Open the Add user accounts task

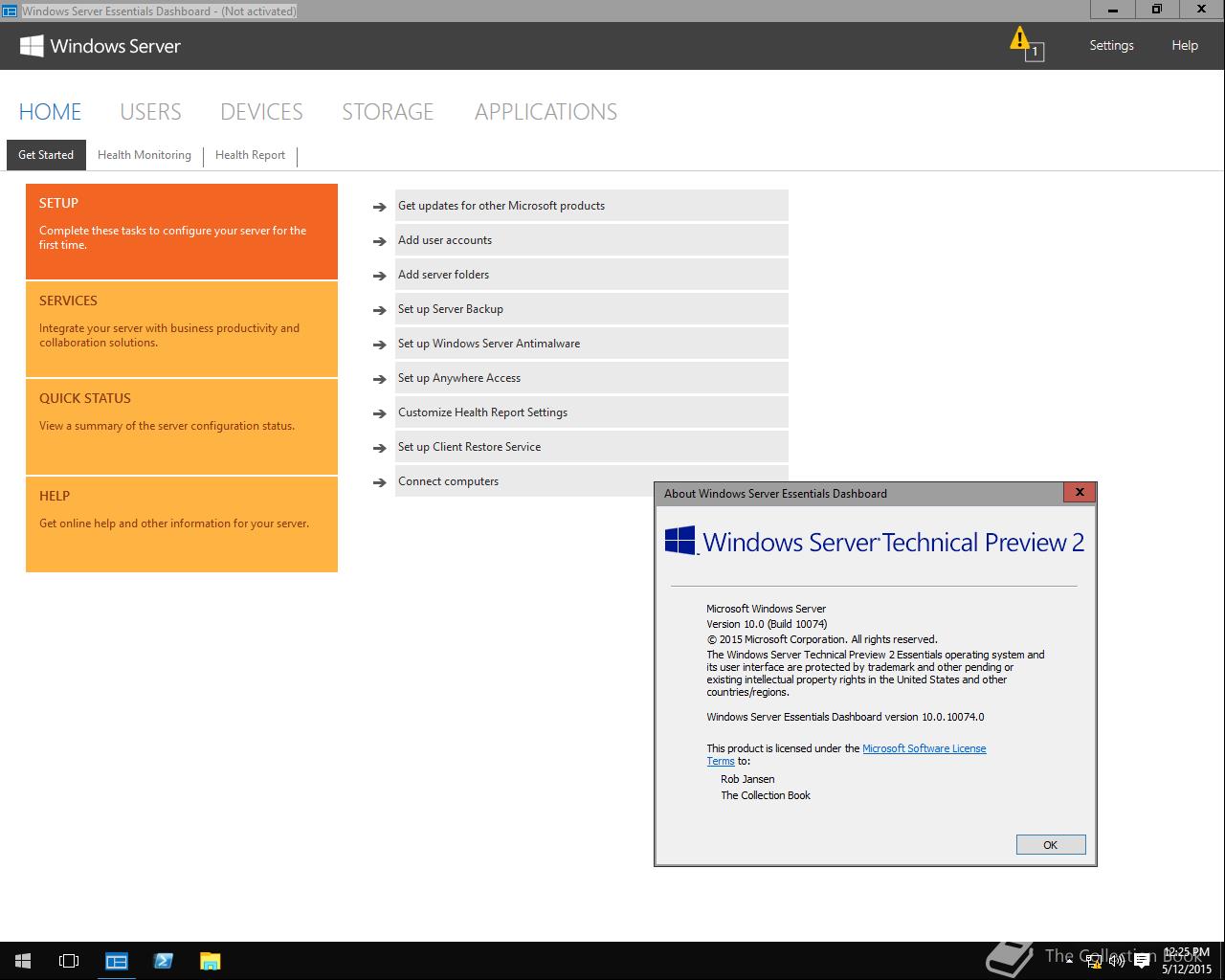tap(591, 240)
